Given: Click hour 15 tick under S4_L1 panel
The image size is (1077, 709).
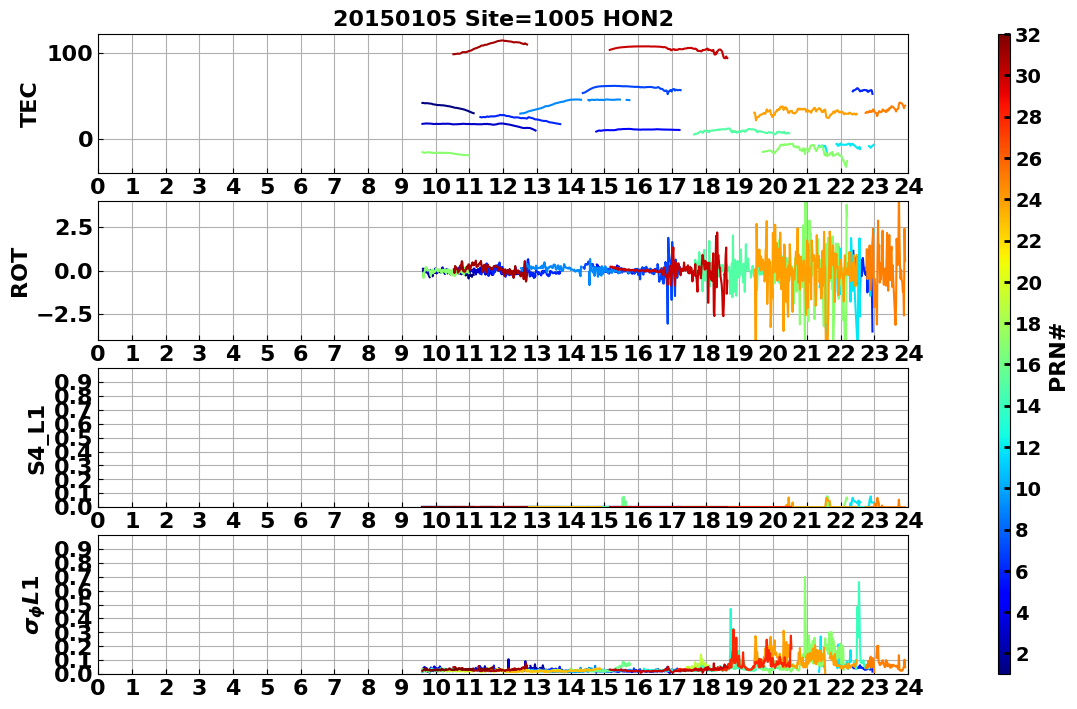Looking at the screenshot, I should [604, 520].
